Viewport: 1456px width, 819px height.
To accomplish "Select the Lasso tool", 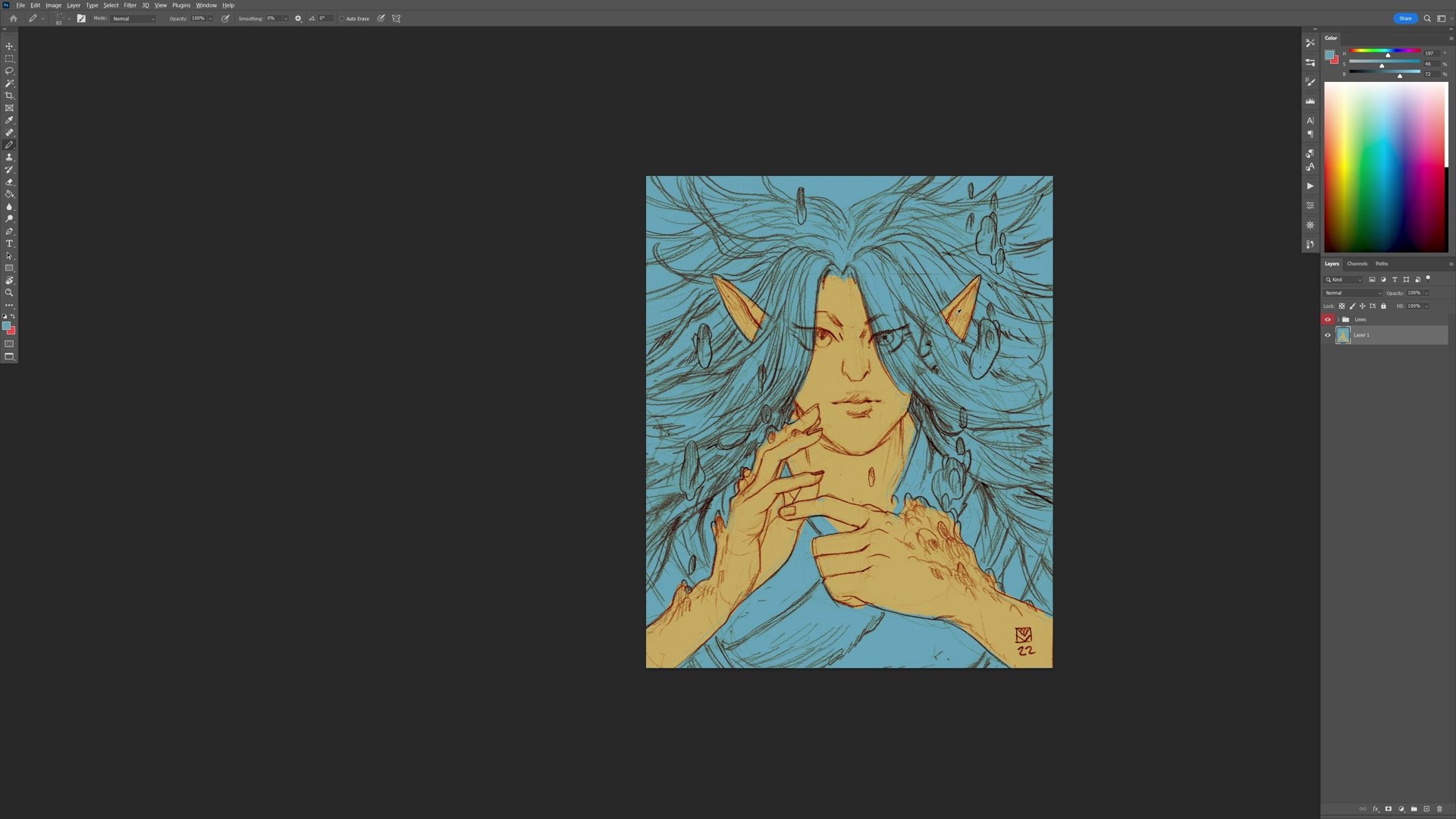I will 9,71.
